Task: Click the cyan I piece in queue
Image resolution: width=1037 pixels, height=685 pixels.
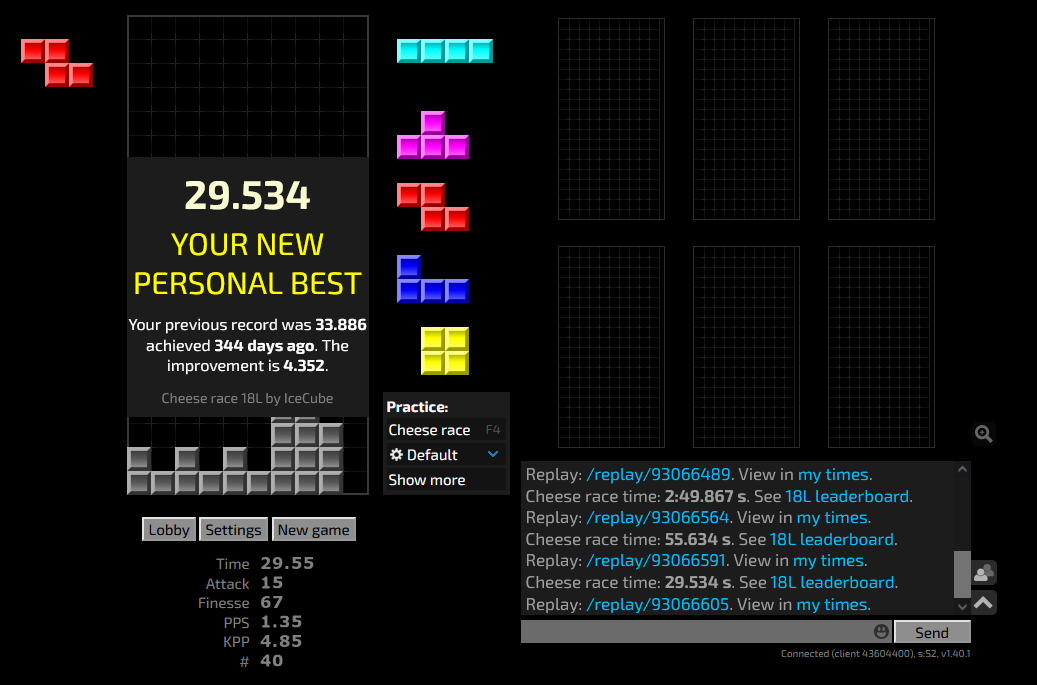Action: (445, 51)
